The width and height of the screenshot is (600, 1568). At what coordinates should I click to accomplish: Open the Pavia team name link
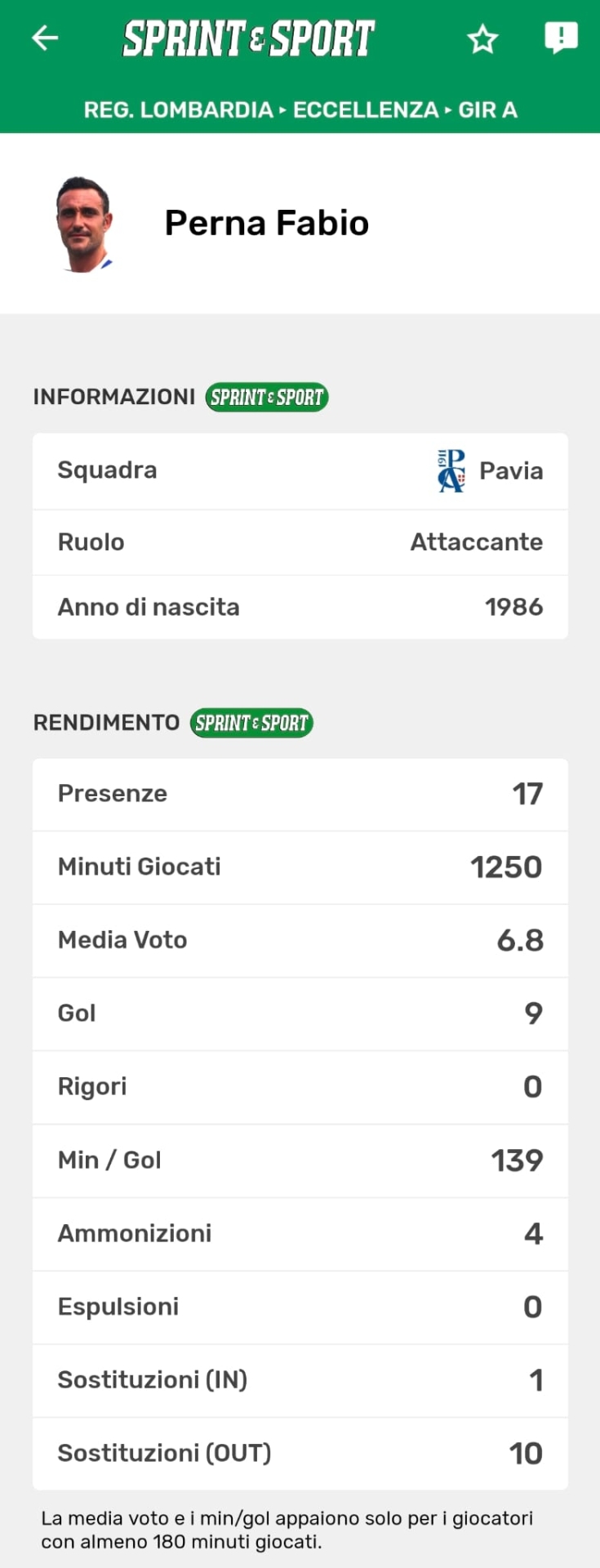click(x=511, y=470)
